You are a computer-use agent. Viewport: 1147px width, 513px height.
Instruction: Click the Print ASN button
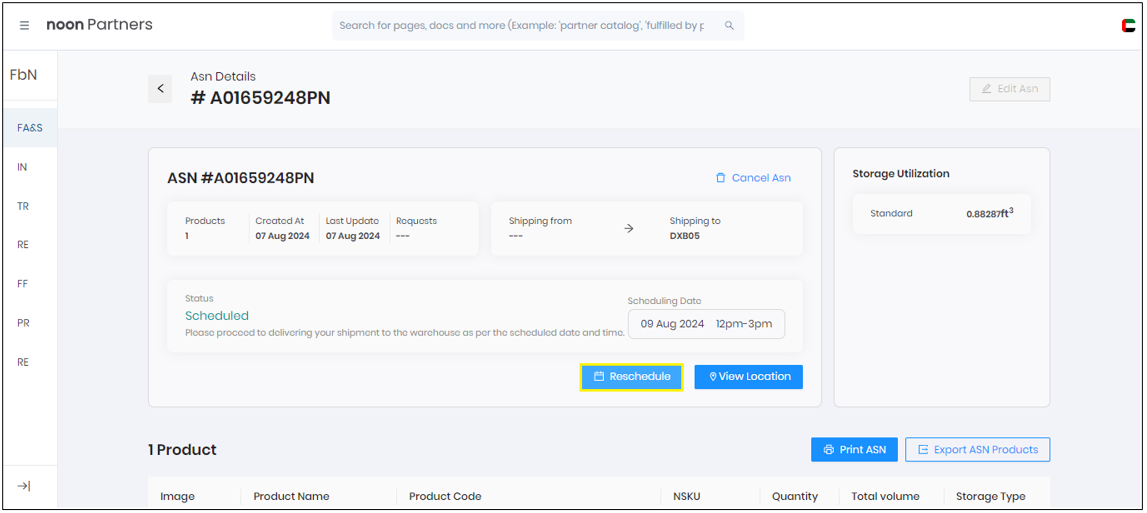tap(854, 449)
